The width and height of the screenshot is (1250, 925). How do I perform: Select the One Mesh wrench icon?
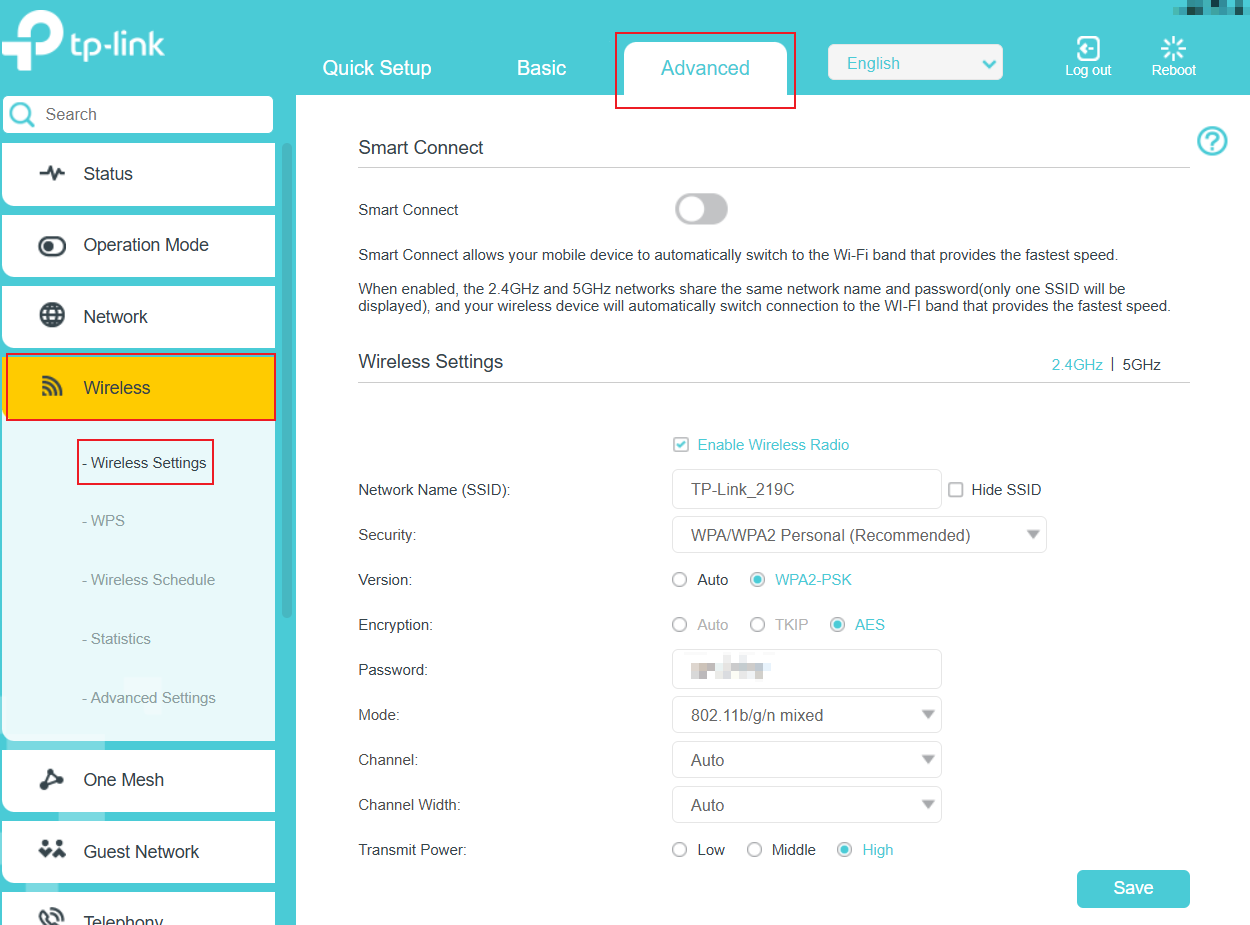(x=52, y=780)
